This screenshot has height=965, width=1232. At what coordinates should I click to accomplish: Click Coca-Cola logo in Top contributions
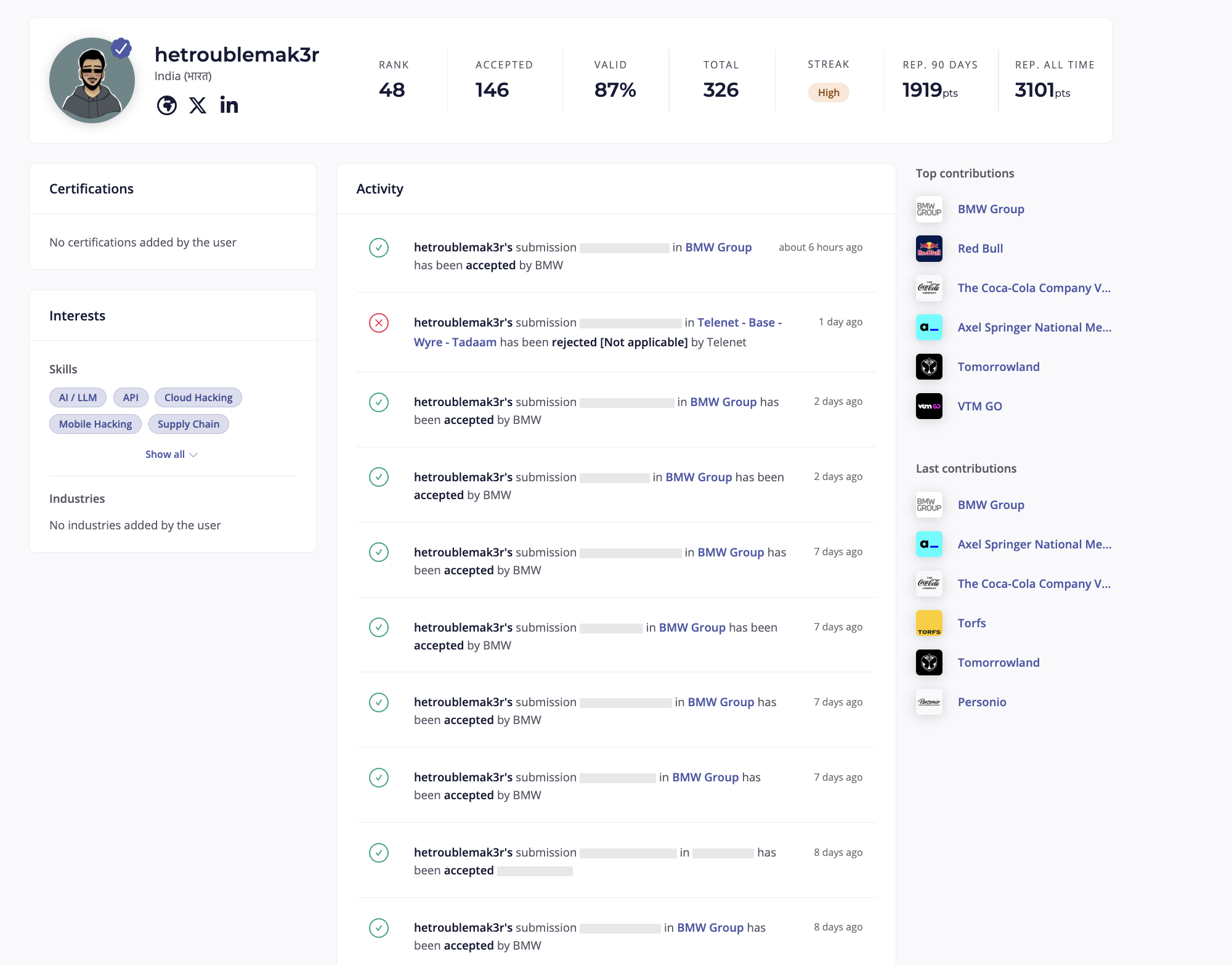tap(929, 288)
